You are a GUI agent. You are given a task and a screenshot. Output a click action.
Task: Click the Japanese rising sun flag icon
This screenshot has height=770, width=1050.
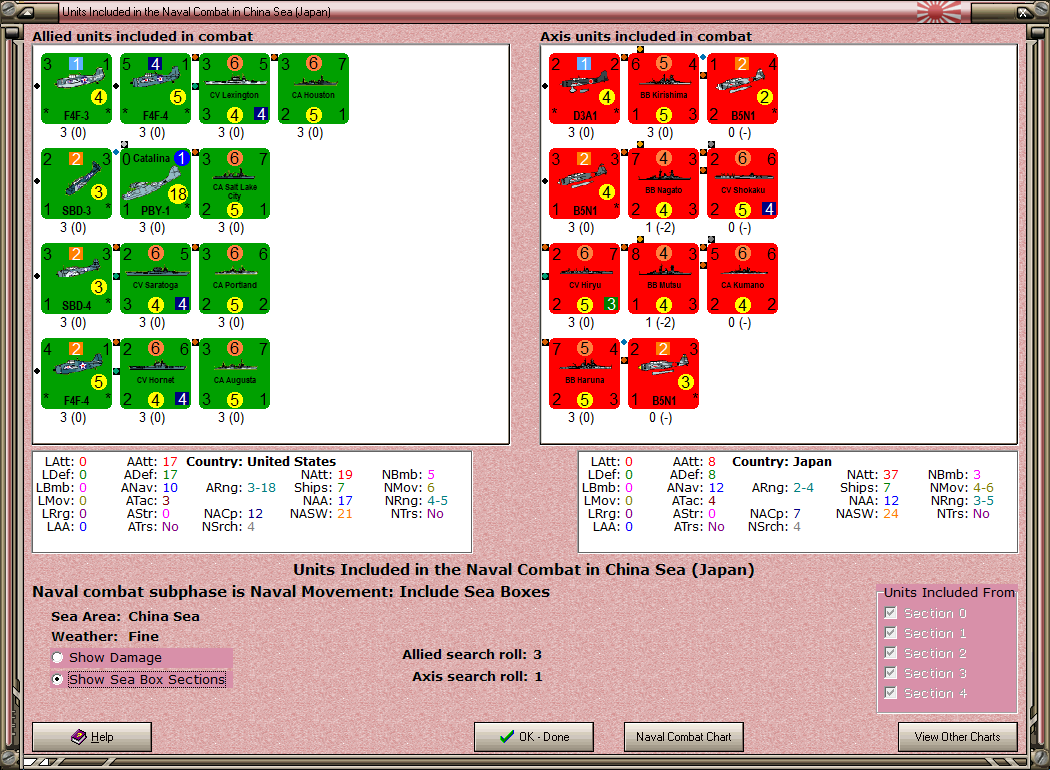938,11
